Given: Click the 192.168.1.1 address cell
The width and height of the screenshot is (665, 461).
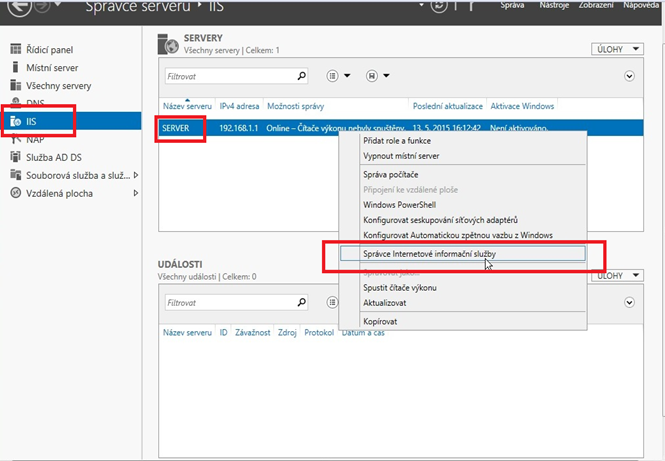Looking at the screenshot, I should coord(239,128).
